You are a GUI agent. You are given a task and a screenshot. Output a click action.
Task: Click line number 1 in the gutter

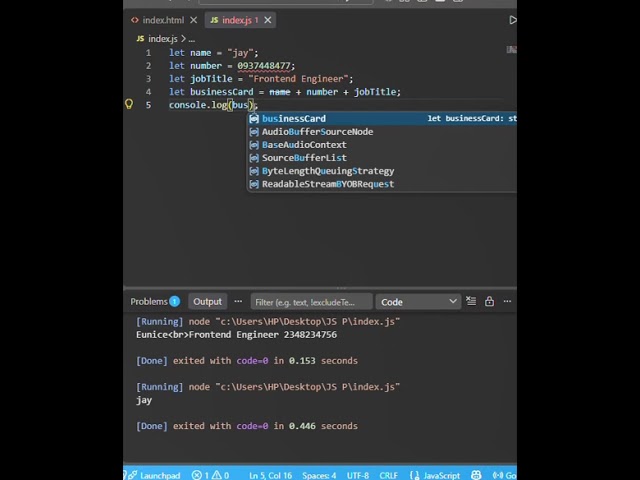(x=148, y=53)
